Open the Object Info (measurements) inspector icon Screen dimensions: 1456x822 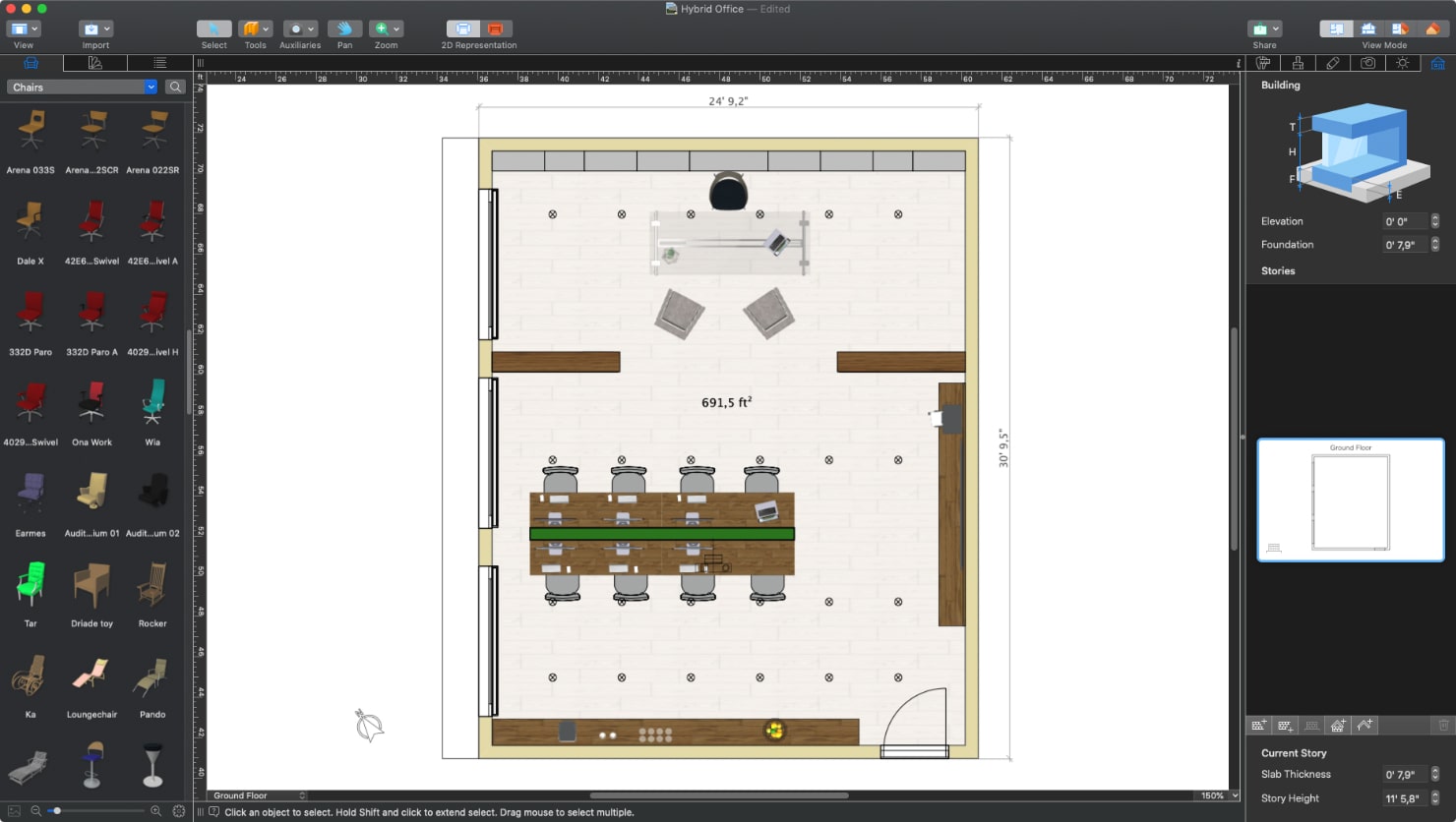pos(1263,62)
